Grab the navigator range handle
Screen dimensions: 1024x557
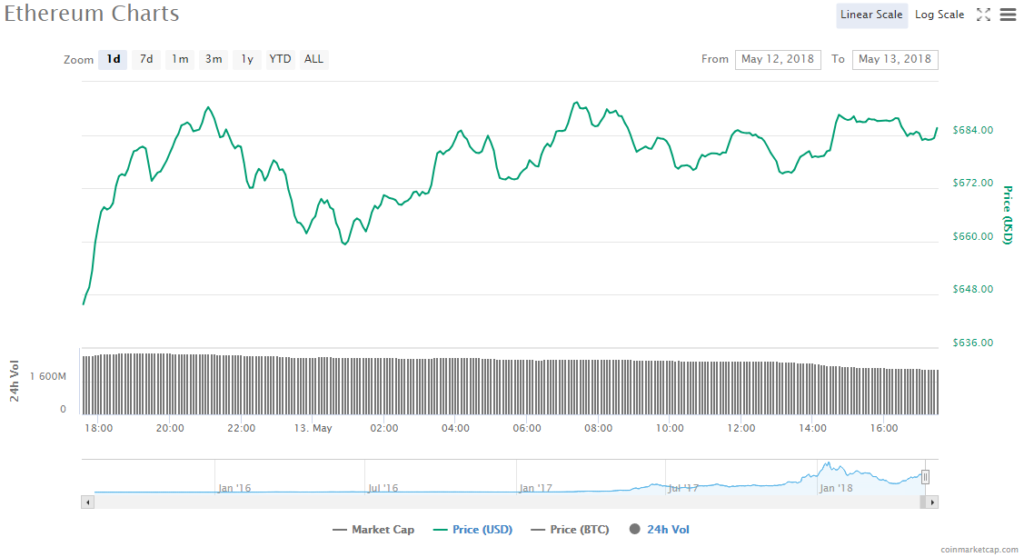[x=925, y=477]
